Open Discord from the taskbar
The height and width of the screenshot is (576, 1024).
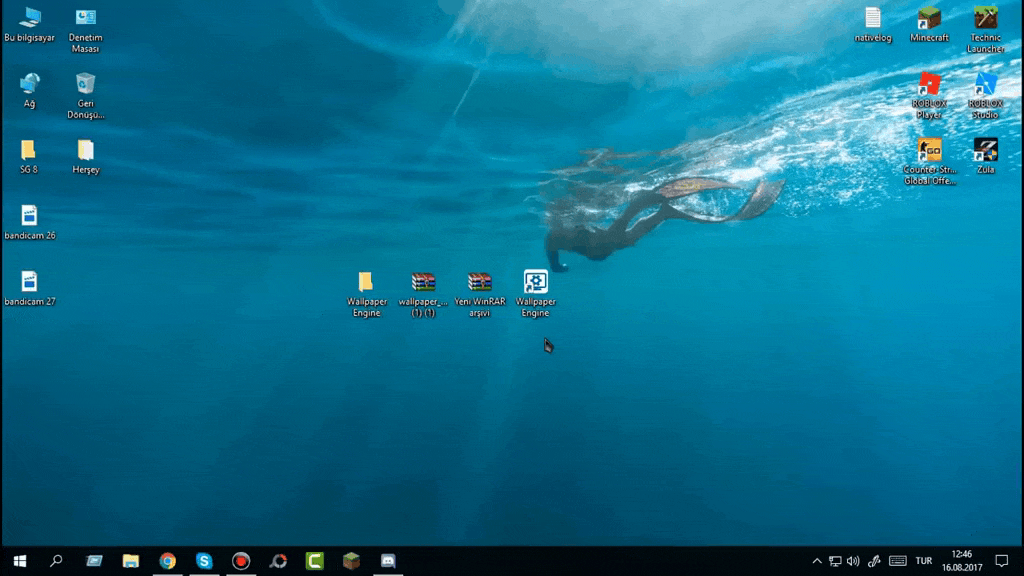[x=388, y=561]
